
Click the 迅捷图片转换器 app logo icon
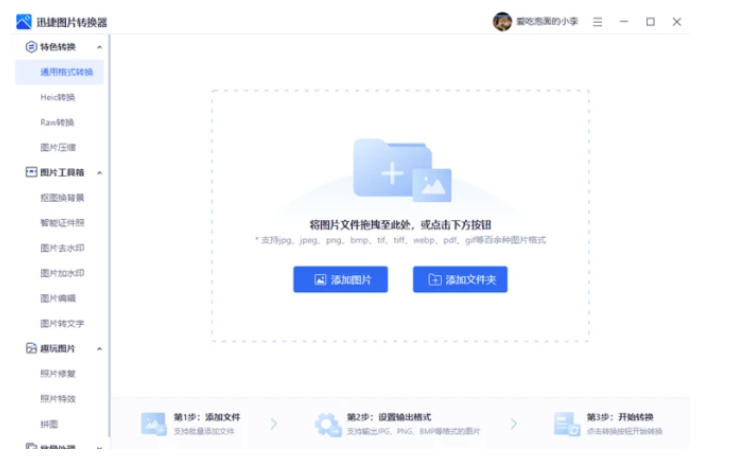[x=24, y=21]
